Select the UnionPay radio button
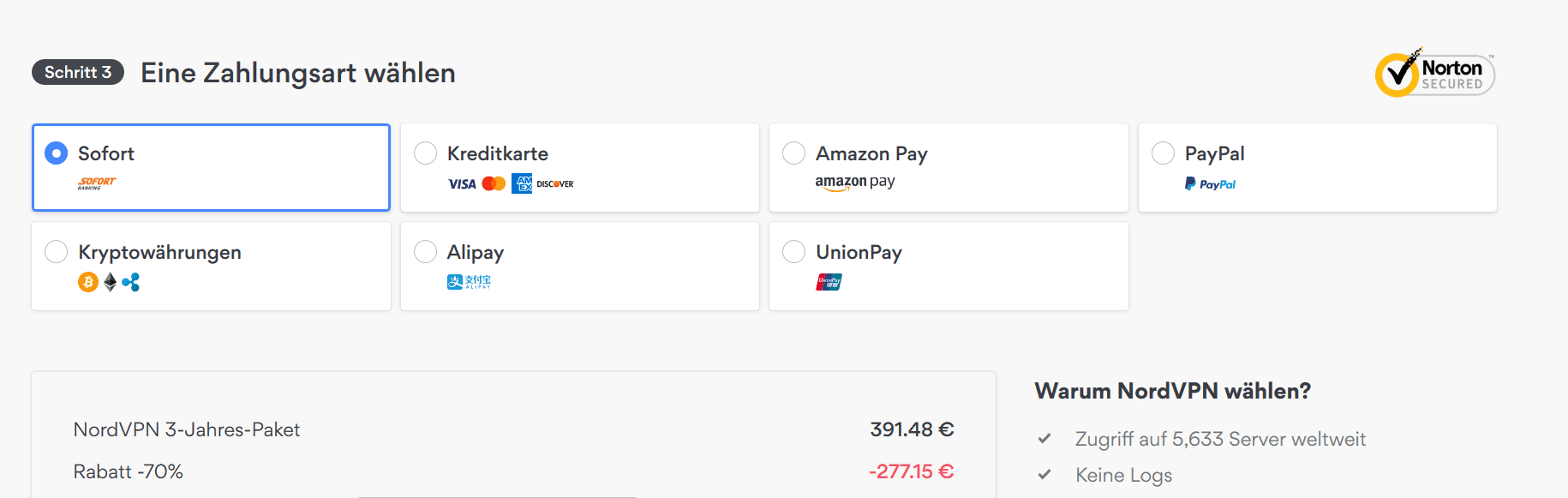Screen dimensions: 1568x498 (794, 252)
